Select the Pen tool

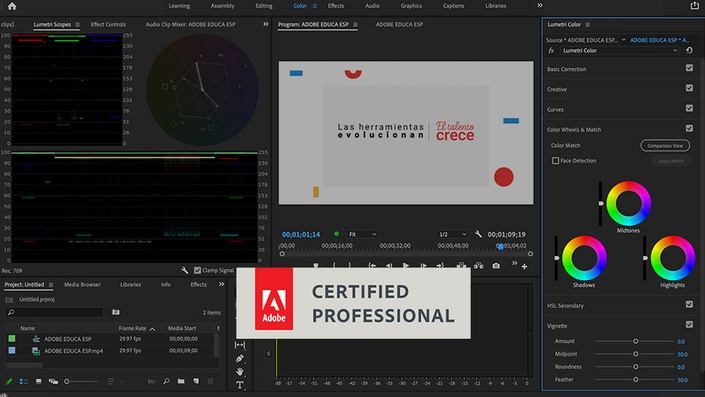pos(240,358)
